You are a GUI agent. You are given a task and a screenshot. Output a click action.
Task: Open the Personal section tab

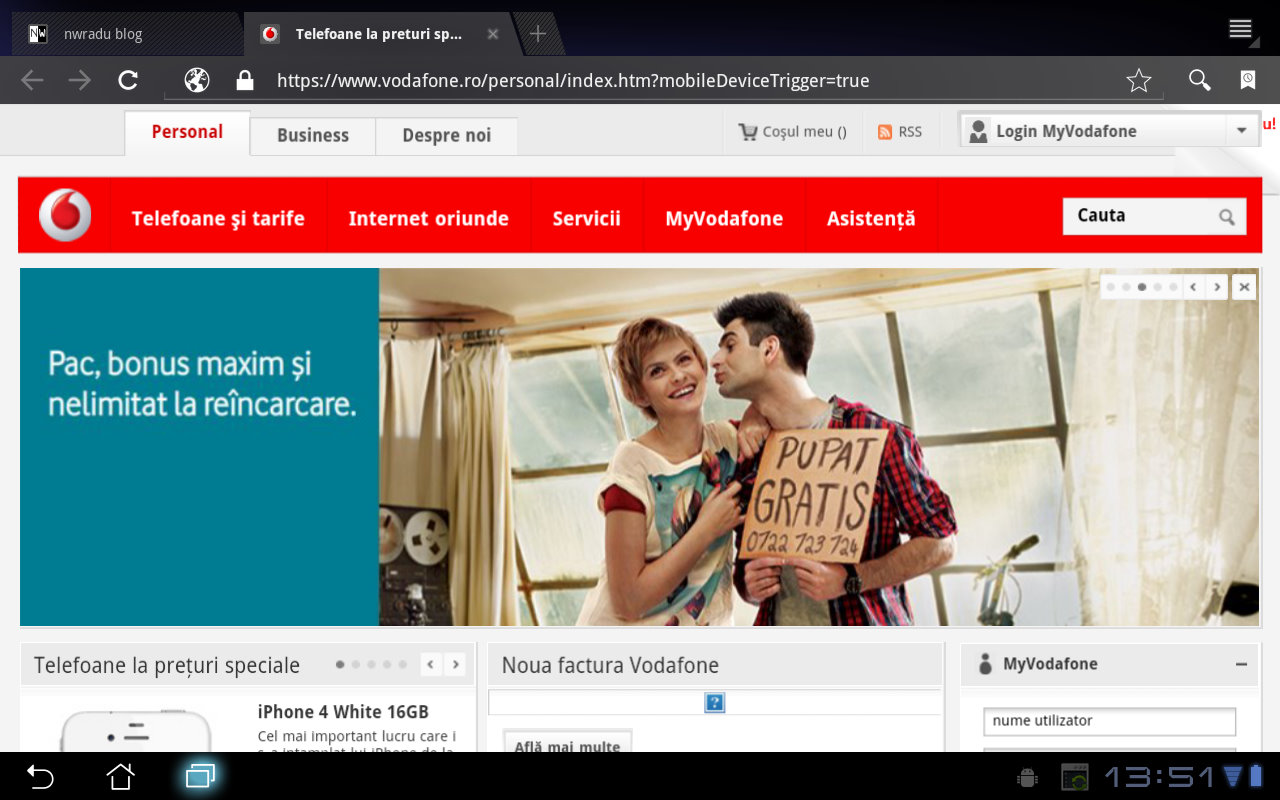187,132
